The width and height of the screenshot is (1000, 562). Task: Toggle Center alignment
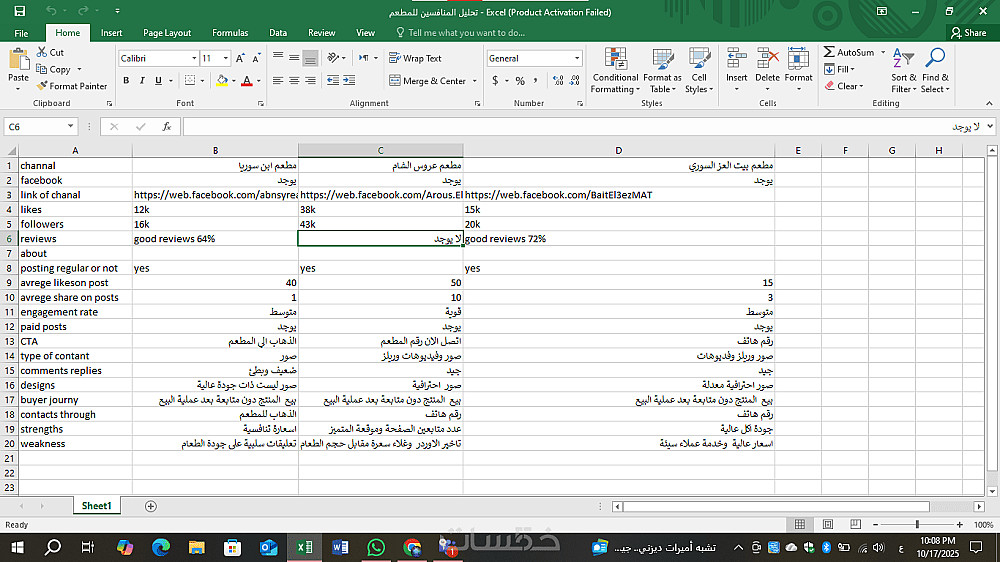tap(293, 80)
